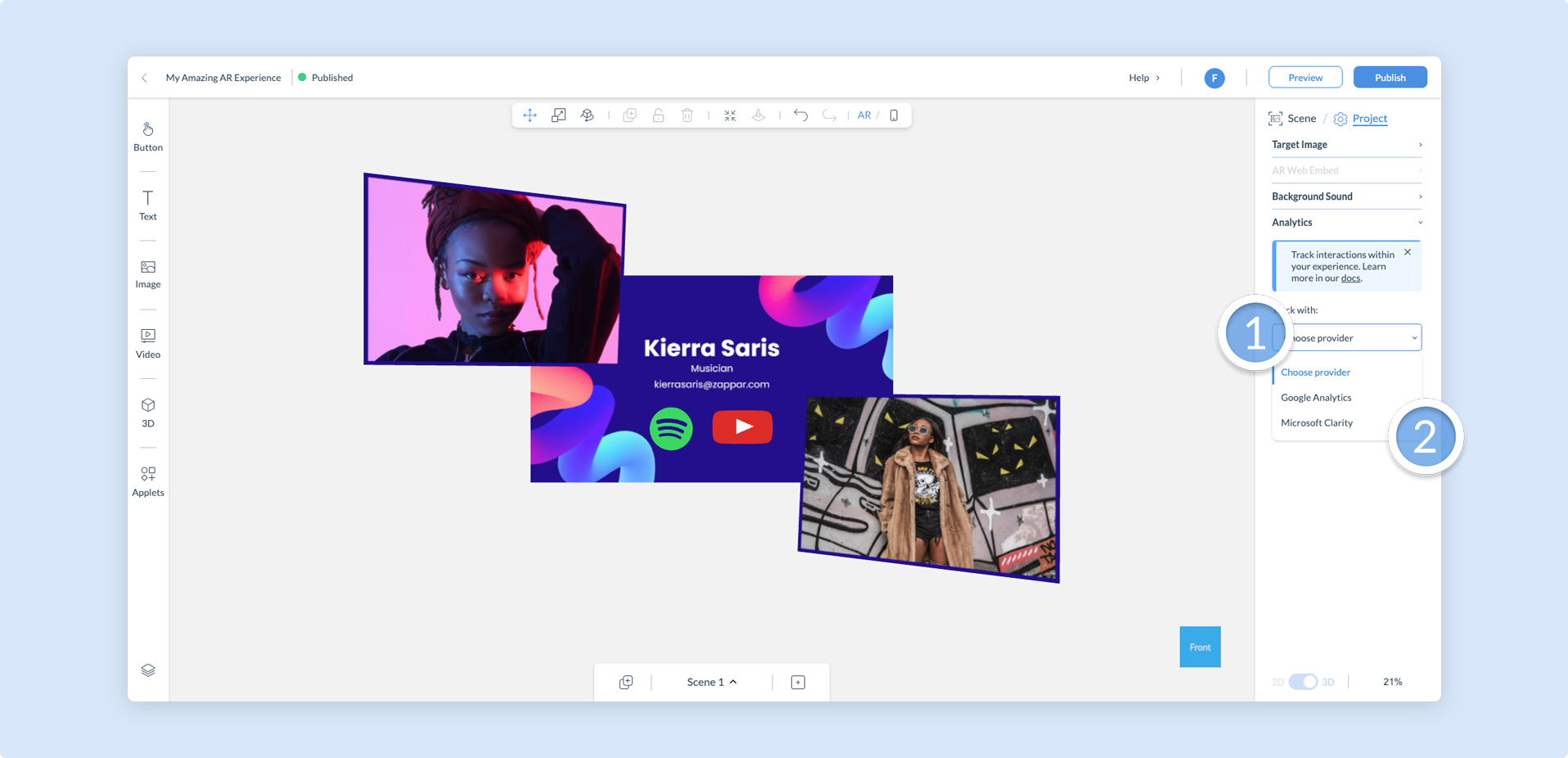Click the Spotify button on the card

[x=671, y=428]
